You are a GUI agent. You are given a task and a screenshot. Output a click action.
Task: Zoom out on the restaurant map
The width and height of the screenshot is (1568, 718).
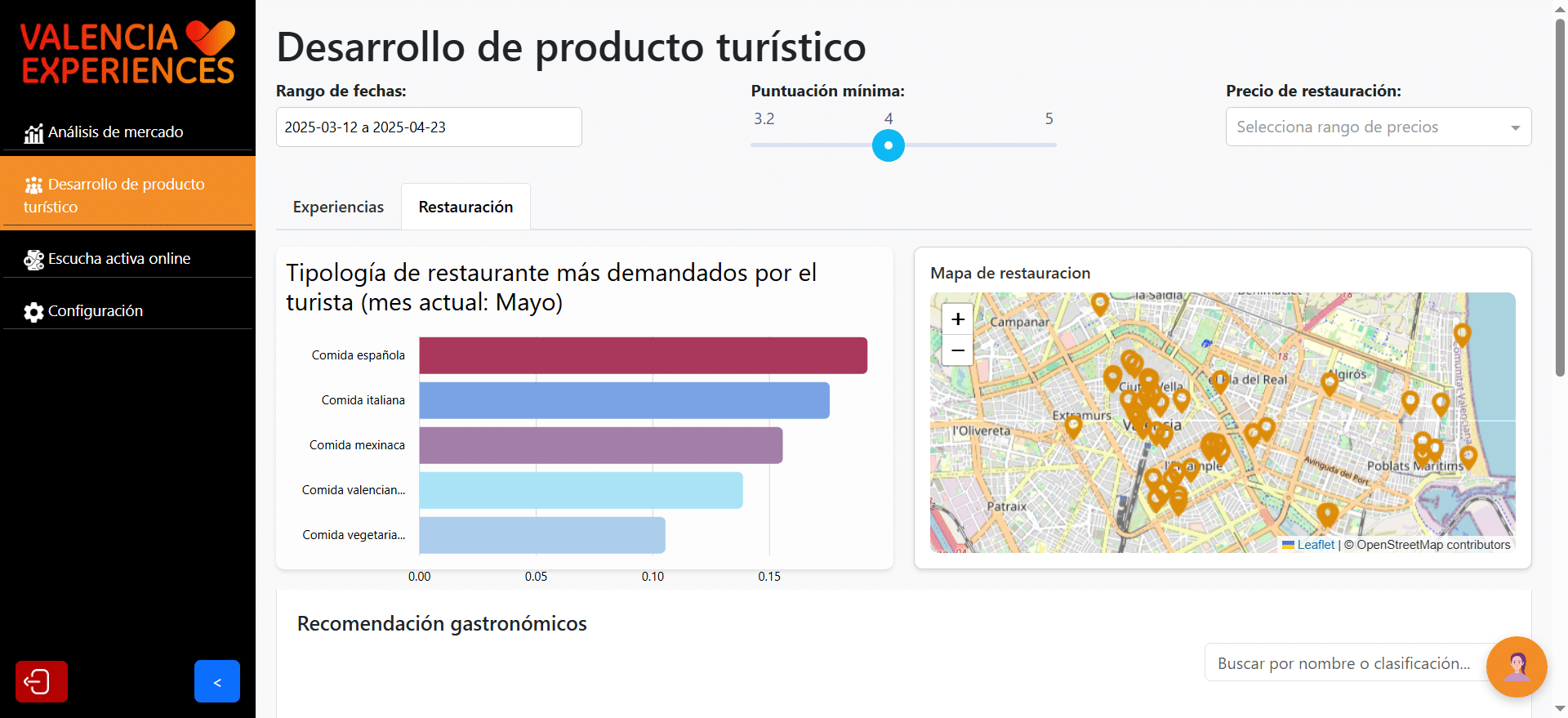tap(957, 350)
